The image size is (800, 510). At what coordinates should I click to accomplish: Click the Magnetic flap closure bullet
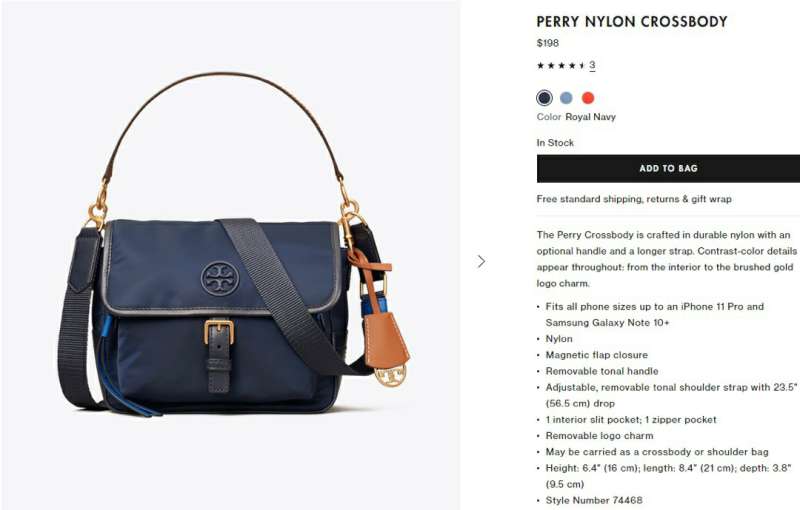click(x=596, y=355)
